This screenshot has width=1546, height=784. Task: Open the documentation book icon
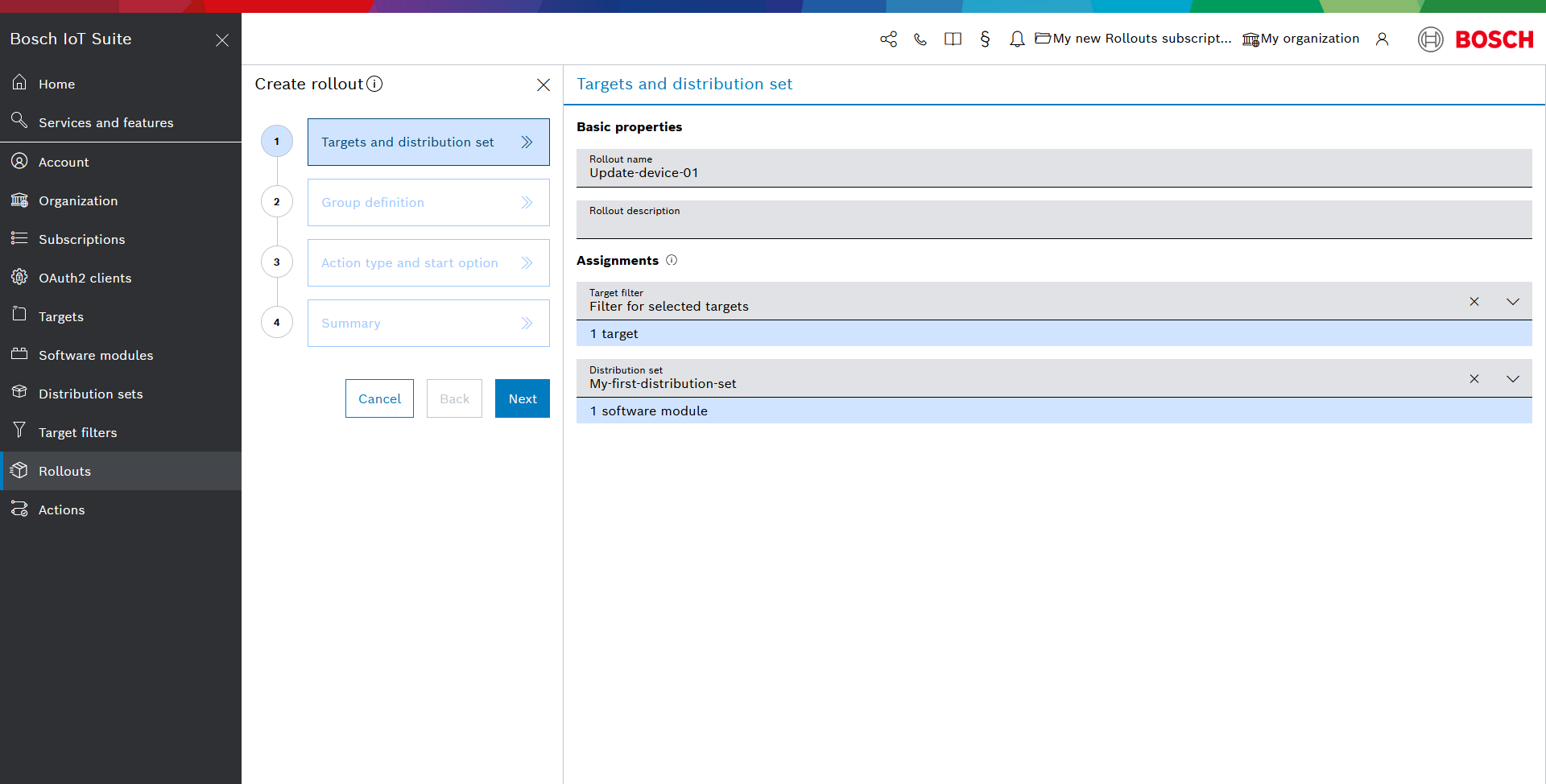953,39
